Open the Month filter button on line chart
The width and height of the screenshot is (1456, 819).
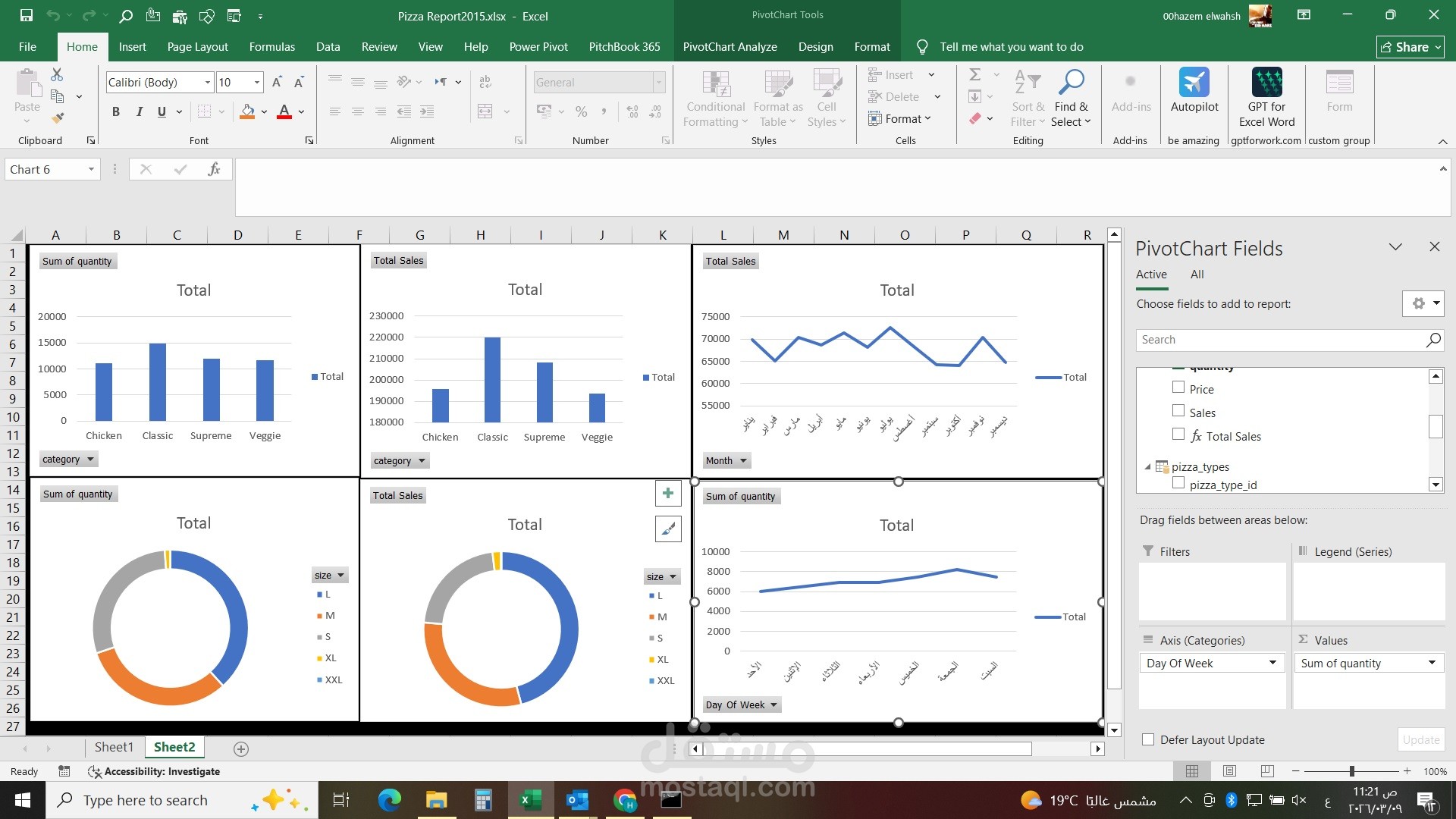coord(726,460)
